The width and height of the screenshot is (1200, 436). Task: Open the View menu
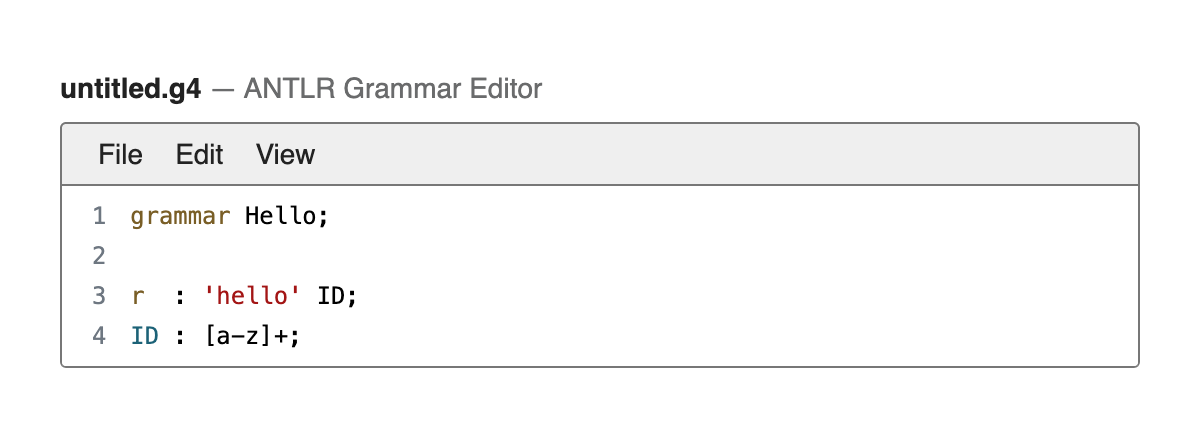(x=285, y=154)
